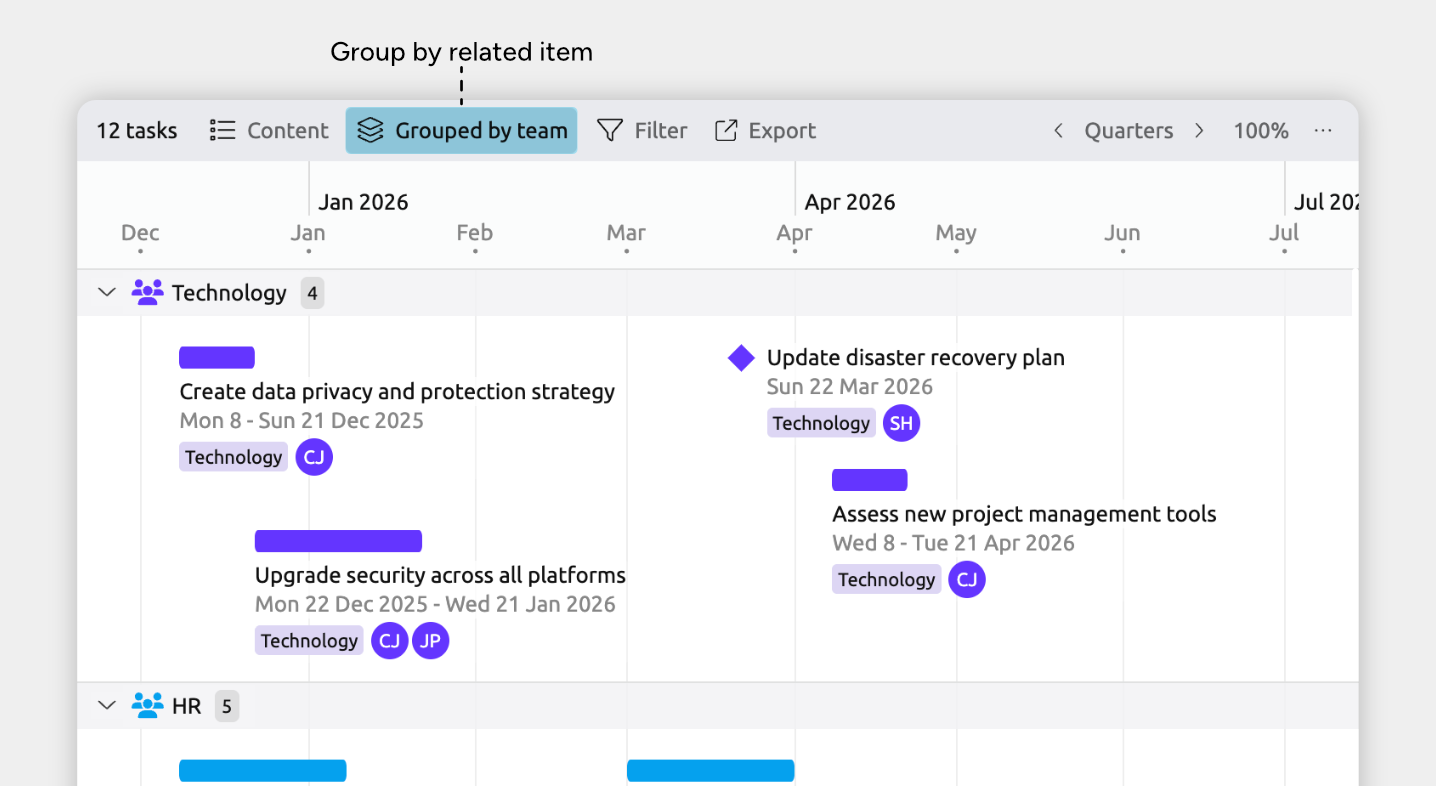
Task: Click the 100% zoom level
Action: coord(1260,131)
